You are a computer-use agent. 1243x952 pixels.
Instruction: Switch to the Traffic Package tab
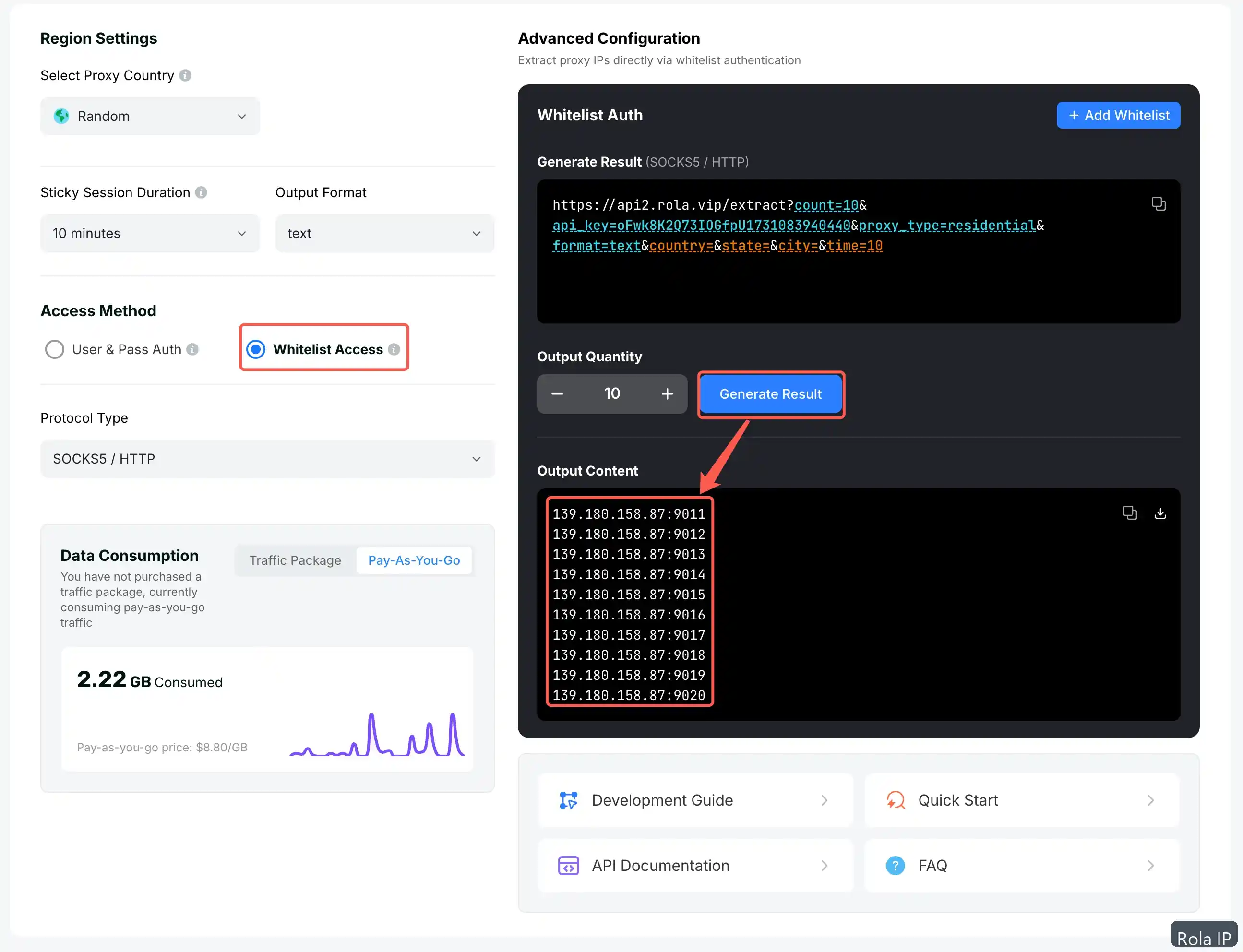(x=295, y=560)
